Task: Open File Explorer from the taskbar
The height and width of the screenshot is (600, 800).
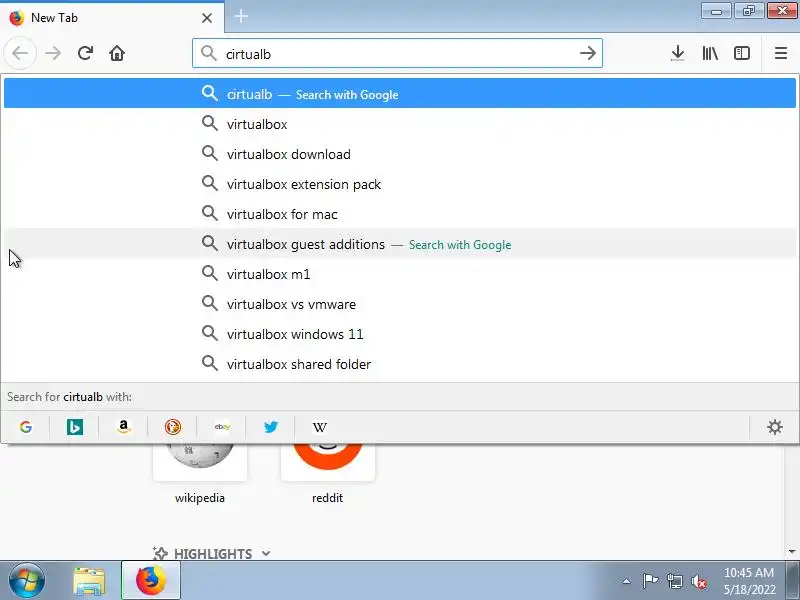Action: tap(89, 581)
